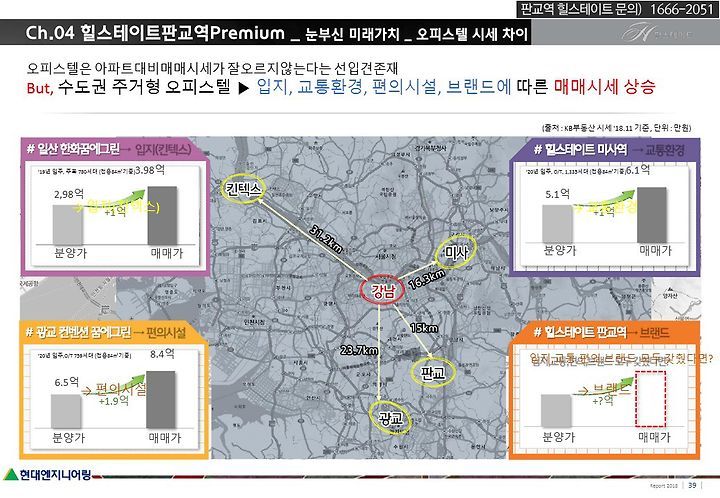Click the '# 일산 한화꿈에그린' panel header

[73, 149]
